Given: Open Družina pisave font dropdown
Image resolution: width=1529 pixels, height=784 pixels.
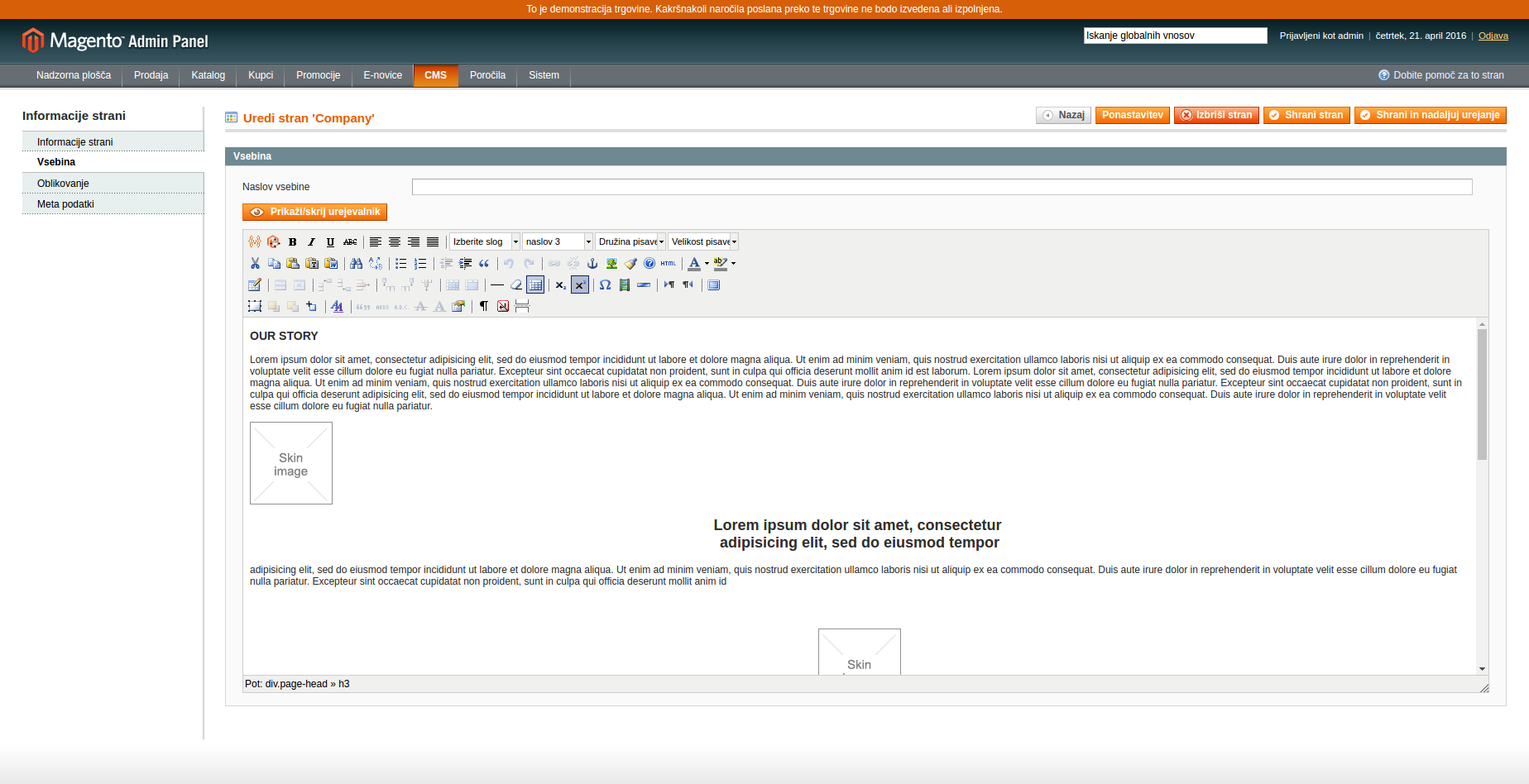Looking at the screenshot, I should click(630, 241).
